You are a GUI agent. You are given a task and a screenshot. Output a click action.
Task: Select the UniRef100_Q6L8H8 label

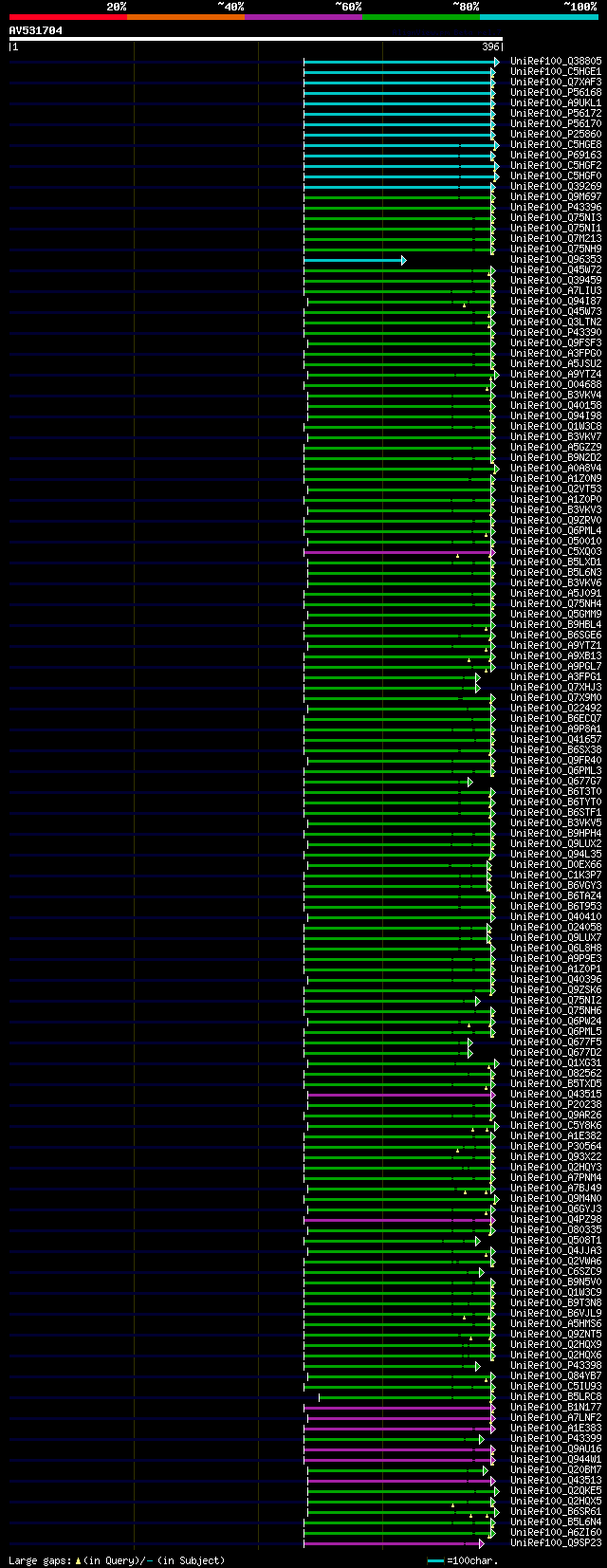[556, 948]
